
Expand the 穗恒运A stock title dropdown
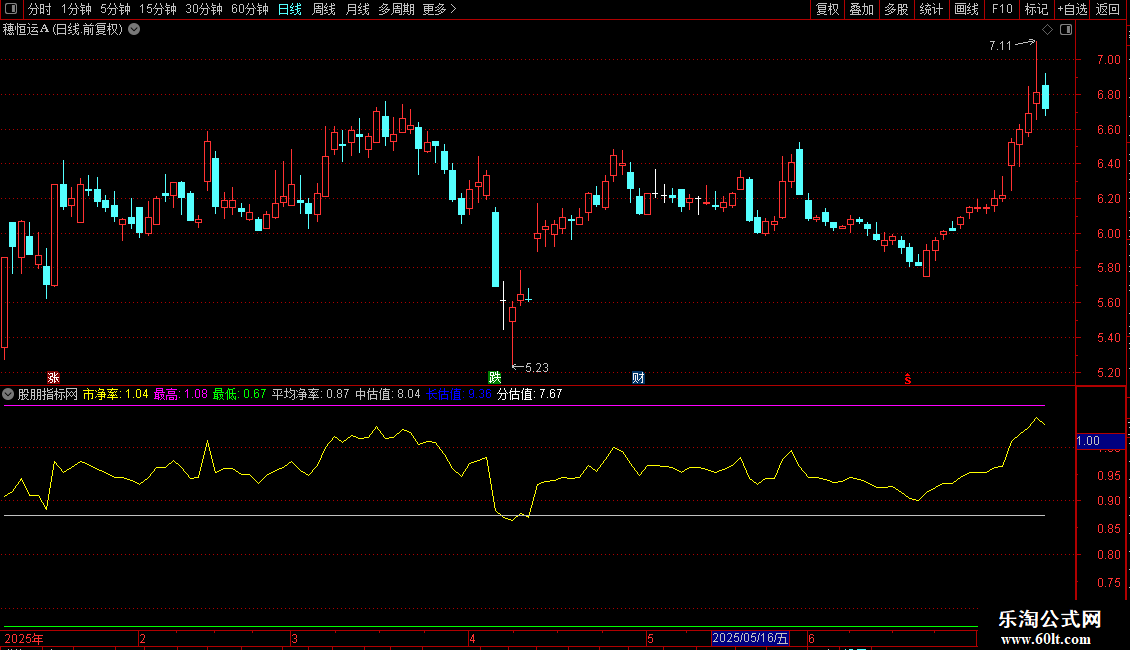pos(134,30)
